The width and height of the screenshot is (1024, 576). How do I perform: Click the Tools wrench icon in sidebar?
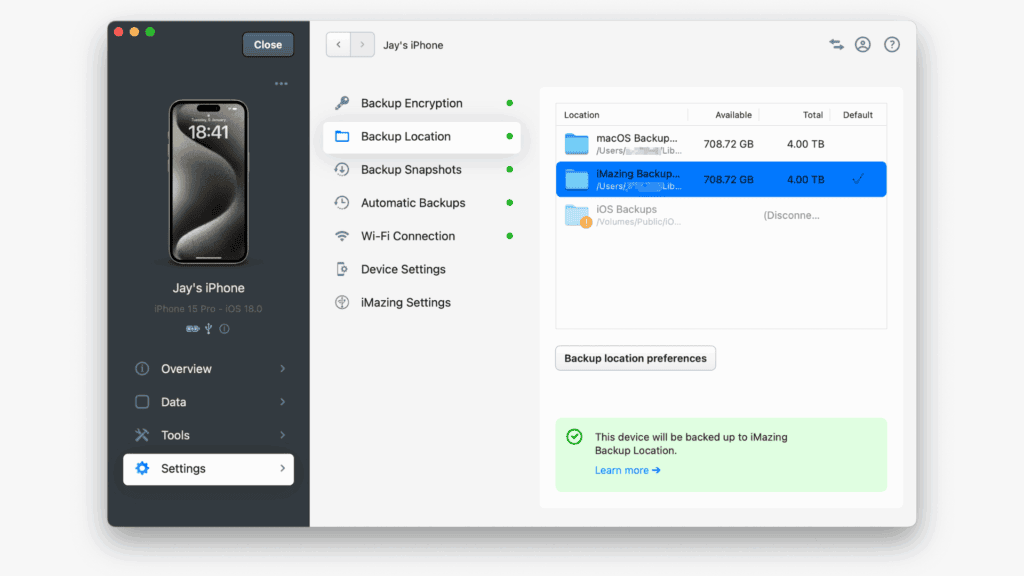(x=144, y=435)
